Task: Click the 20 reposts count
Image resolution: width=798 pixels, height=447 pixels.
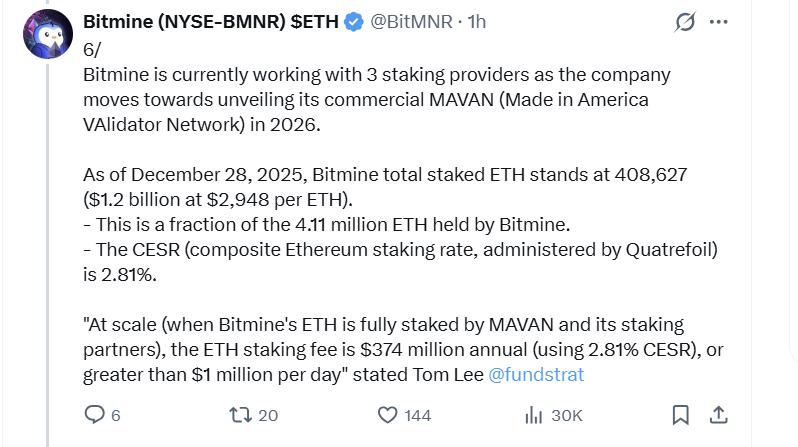Action: [x=268, y=414]
